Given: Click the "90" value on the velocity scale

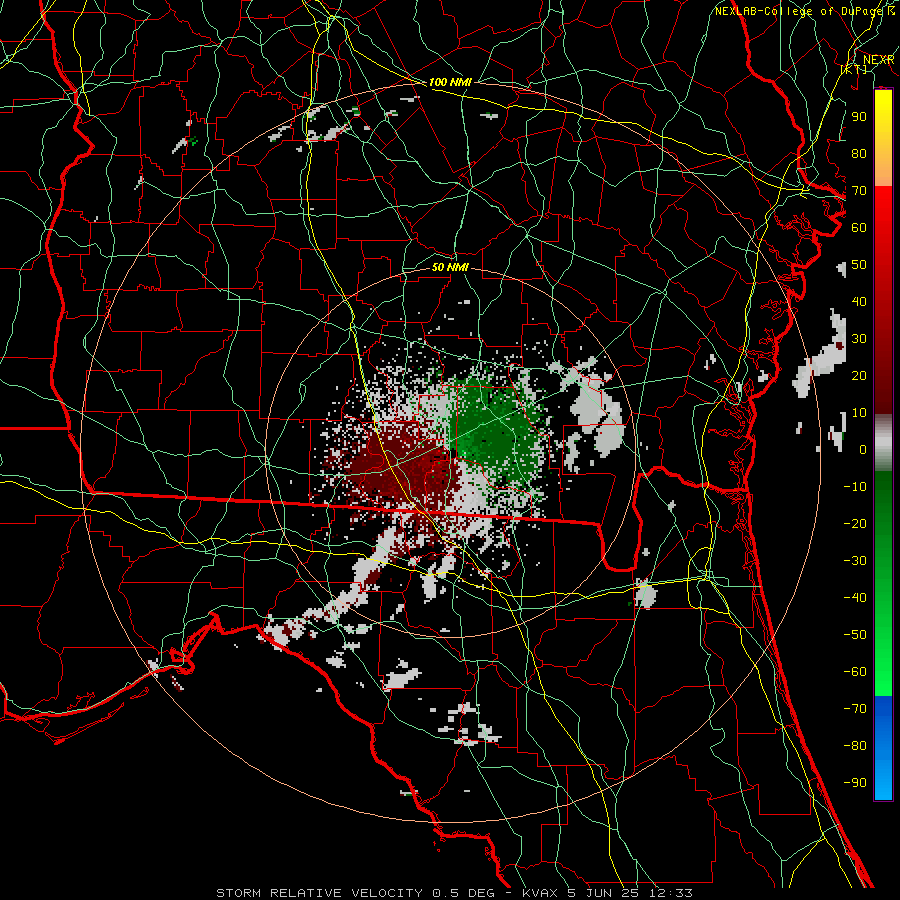Looking at the screenshot, I should click(x=859, y=117).
